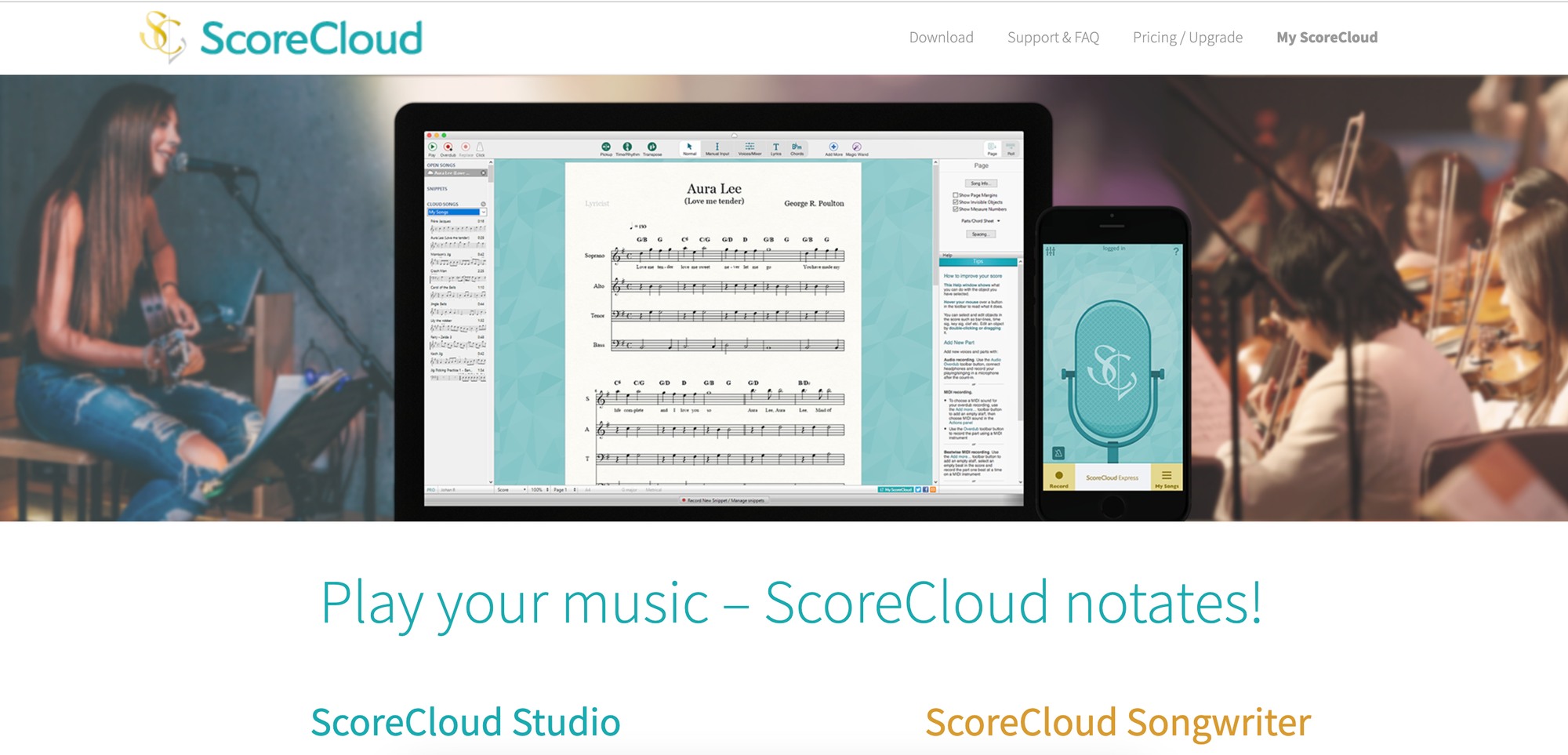Click the Play button in the toolbar
The height and width of the screenshot is (755, 1568).
[x=432, y=147]
